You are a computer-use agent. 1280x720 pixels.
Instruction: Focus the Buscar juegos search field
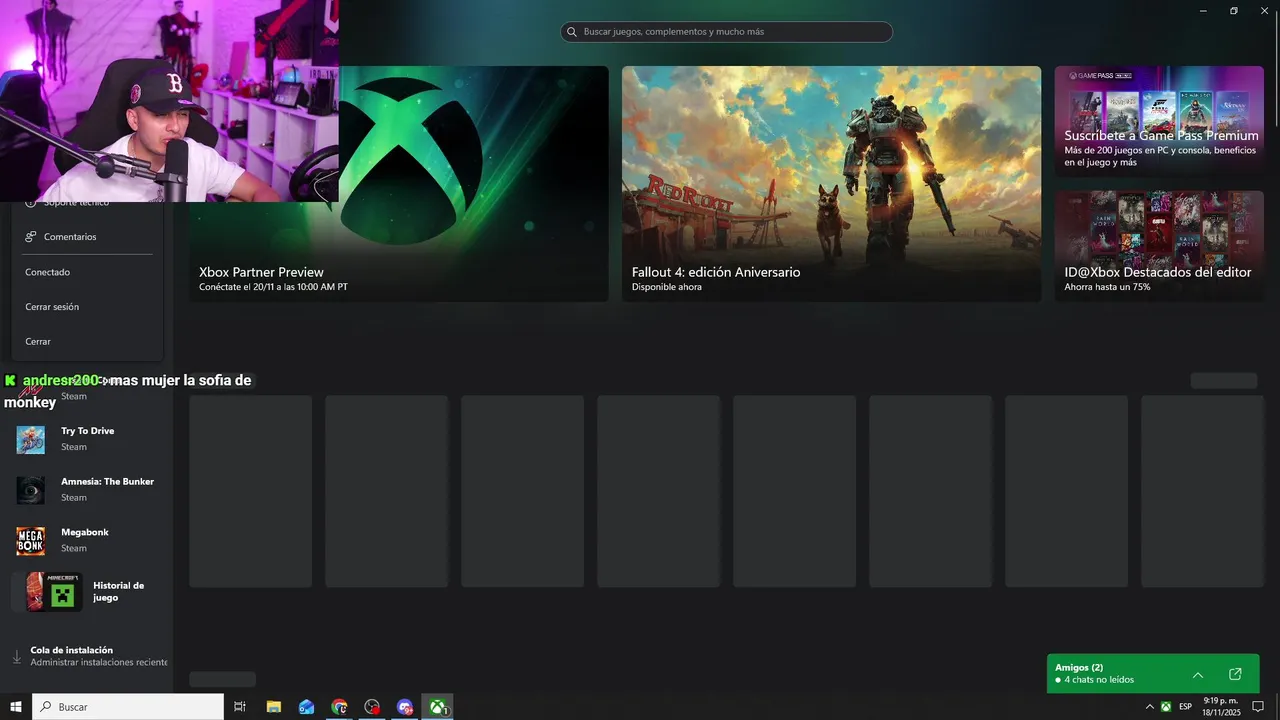pyautogui.click(x=726, y=32)
